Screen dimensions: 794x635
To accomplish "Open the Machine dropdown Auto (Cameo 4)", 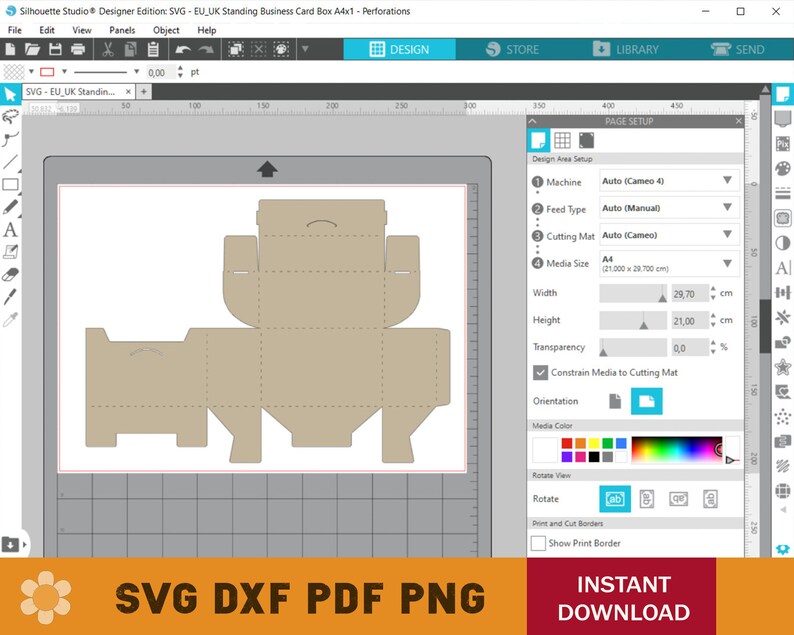I will tap(669, 181).
